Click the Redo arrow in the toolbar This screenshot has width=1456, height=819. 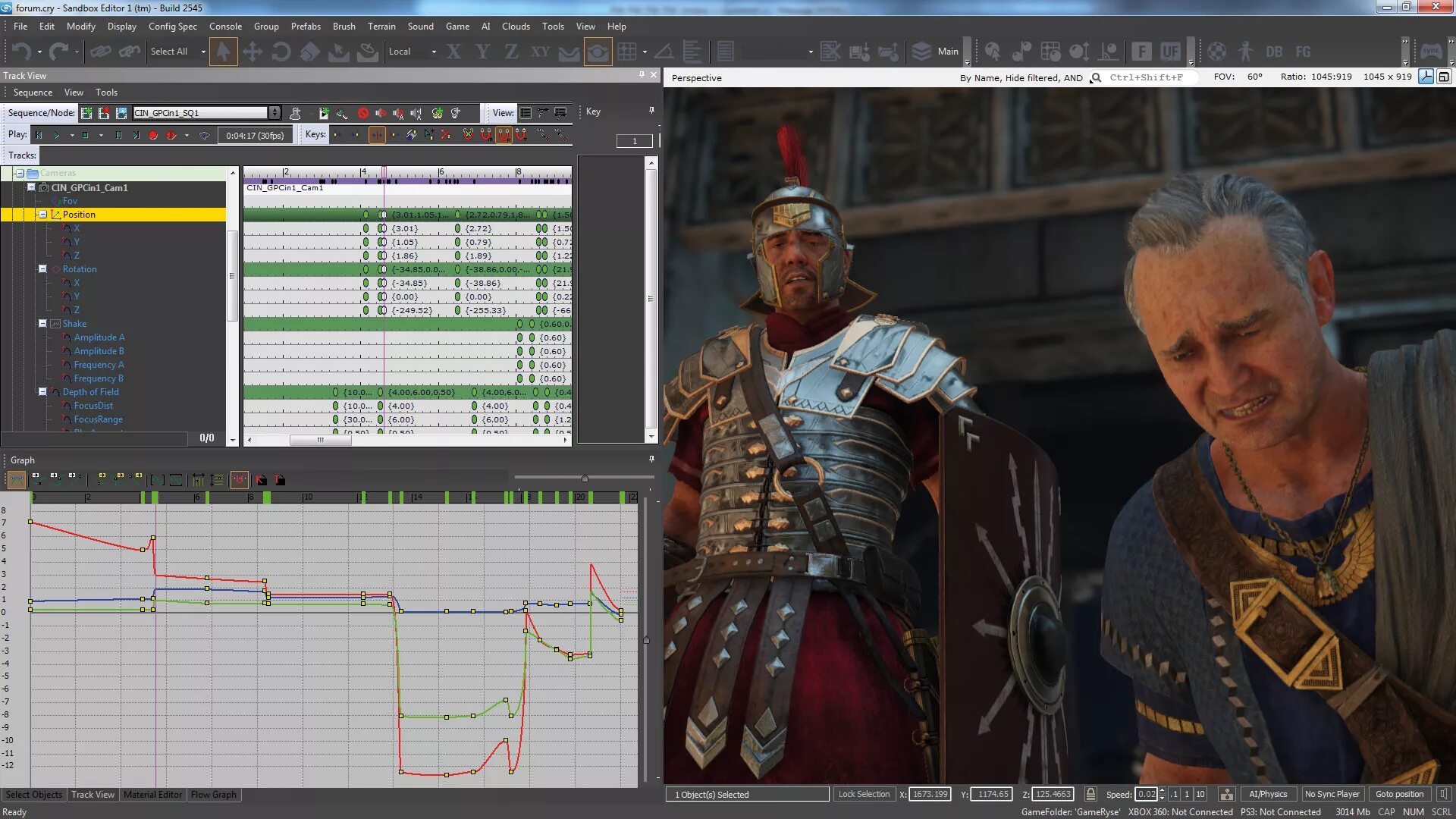click(x=58, y=52)
